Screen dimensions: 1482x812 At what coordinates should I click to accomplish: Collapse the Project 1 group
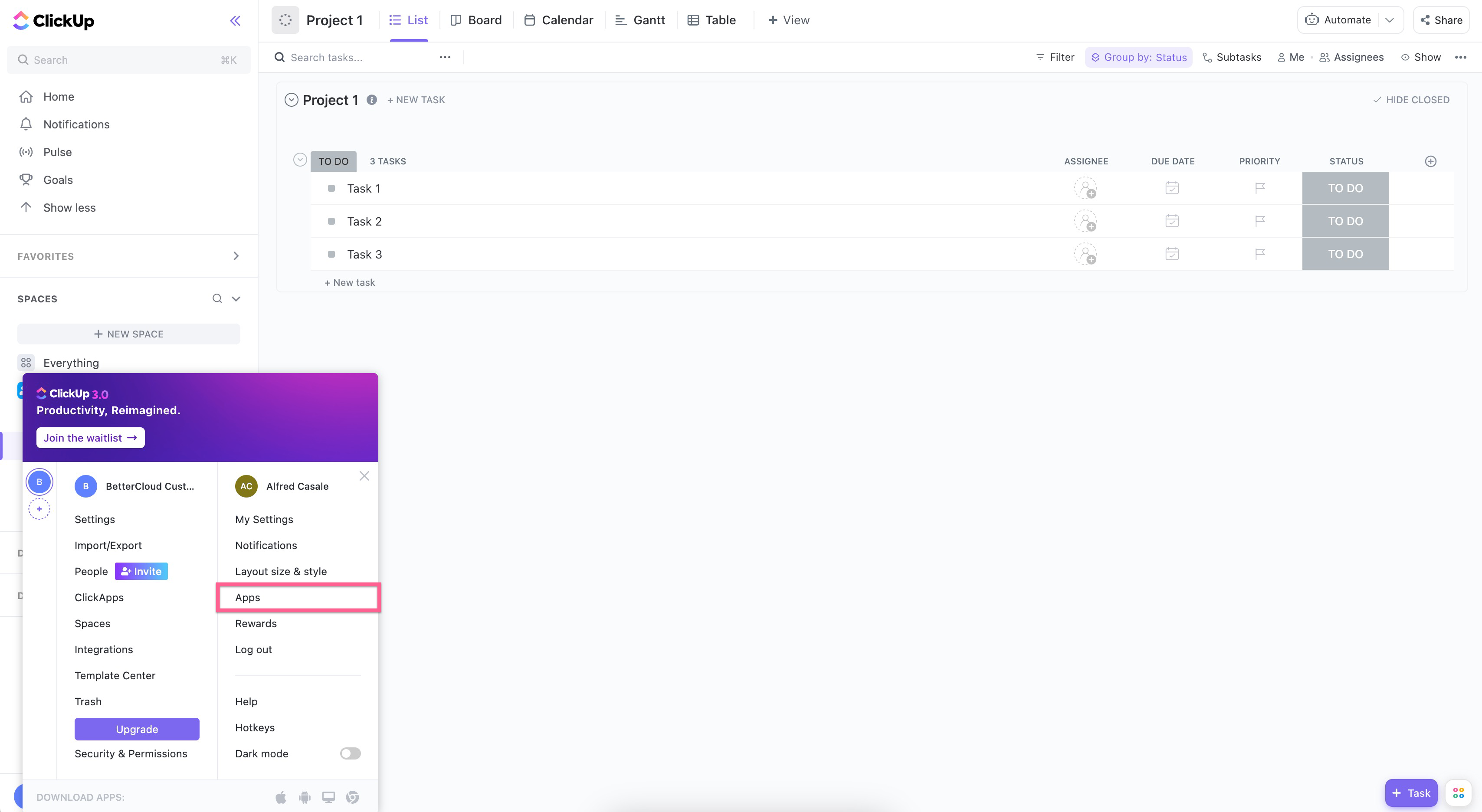coord(291,99)
